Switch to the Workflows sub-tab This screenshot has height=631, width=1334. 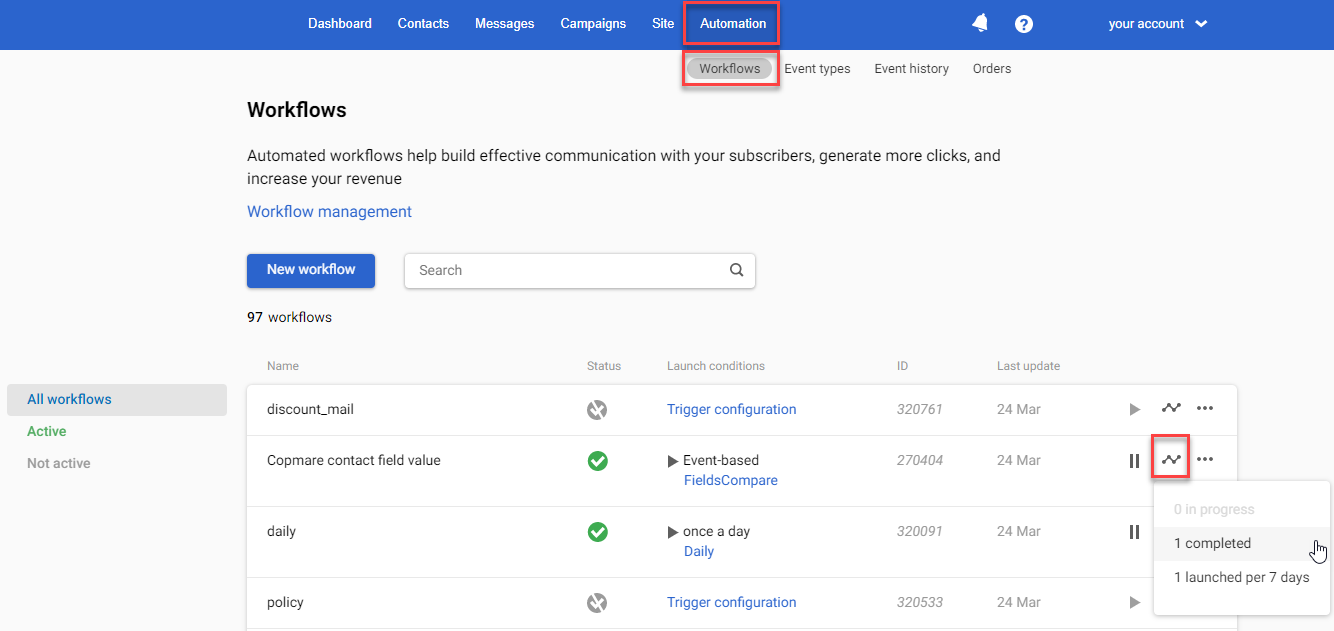pyautogui.click(x=730, y=69)
